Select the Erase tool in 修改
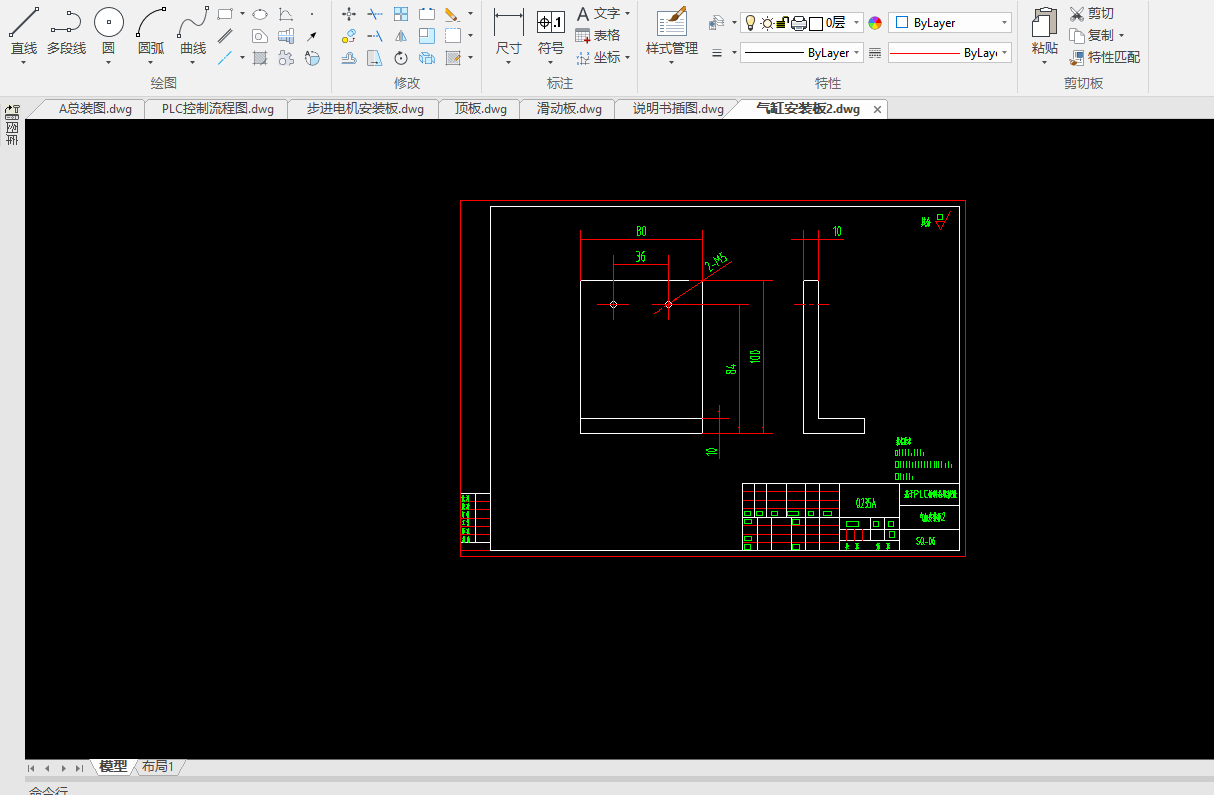1214x795 pixels. pos(452,14)
